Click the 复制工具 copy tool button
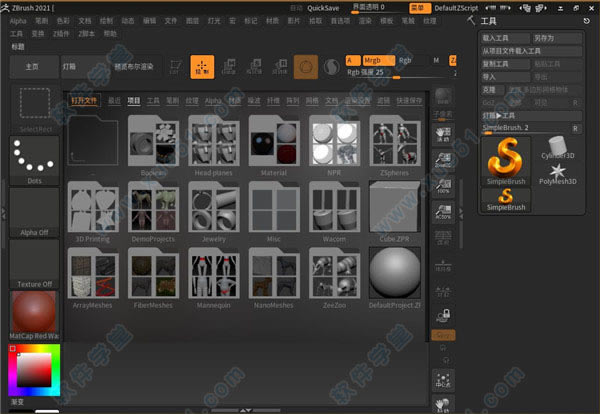600x414 pixels. click(x=505, y=64)
